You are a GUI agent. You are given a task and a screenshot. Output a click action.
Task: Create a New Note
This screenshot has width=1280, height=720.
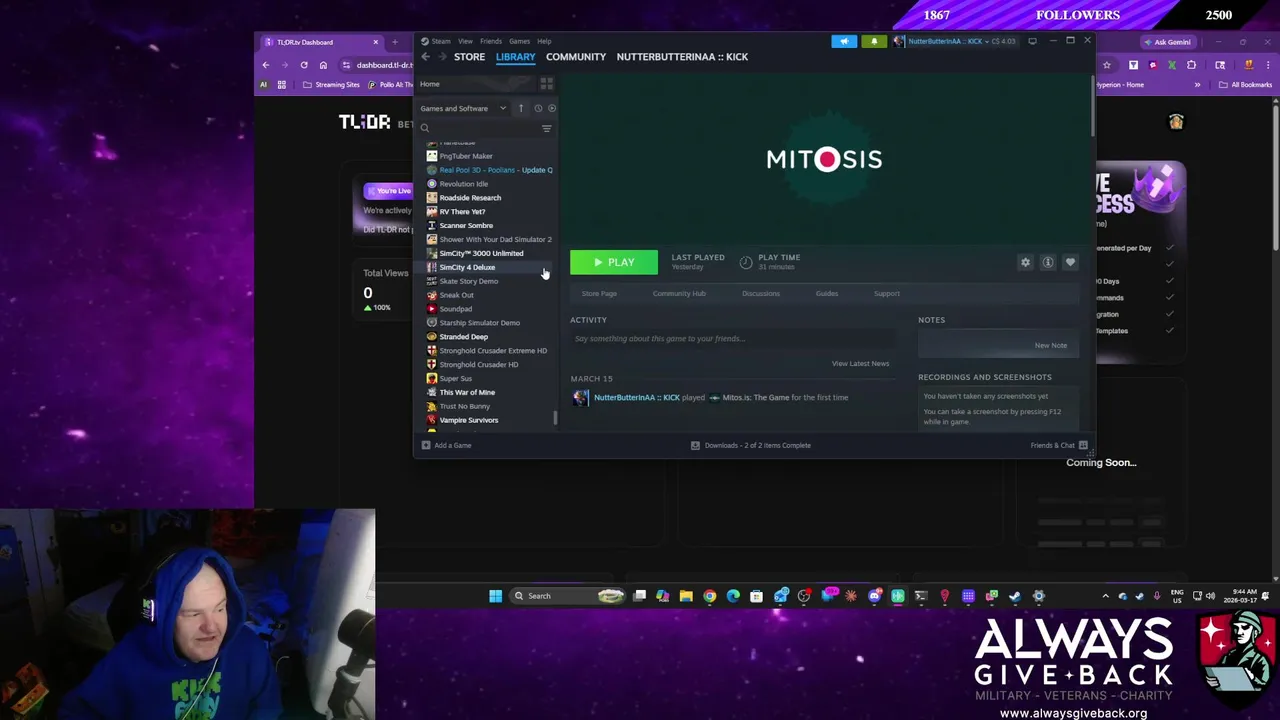1050,345
